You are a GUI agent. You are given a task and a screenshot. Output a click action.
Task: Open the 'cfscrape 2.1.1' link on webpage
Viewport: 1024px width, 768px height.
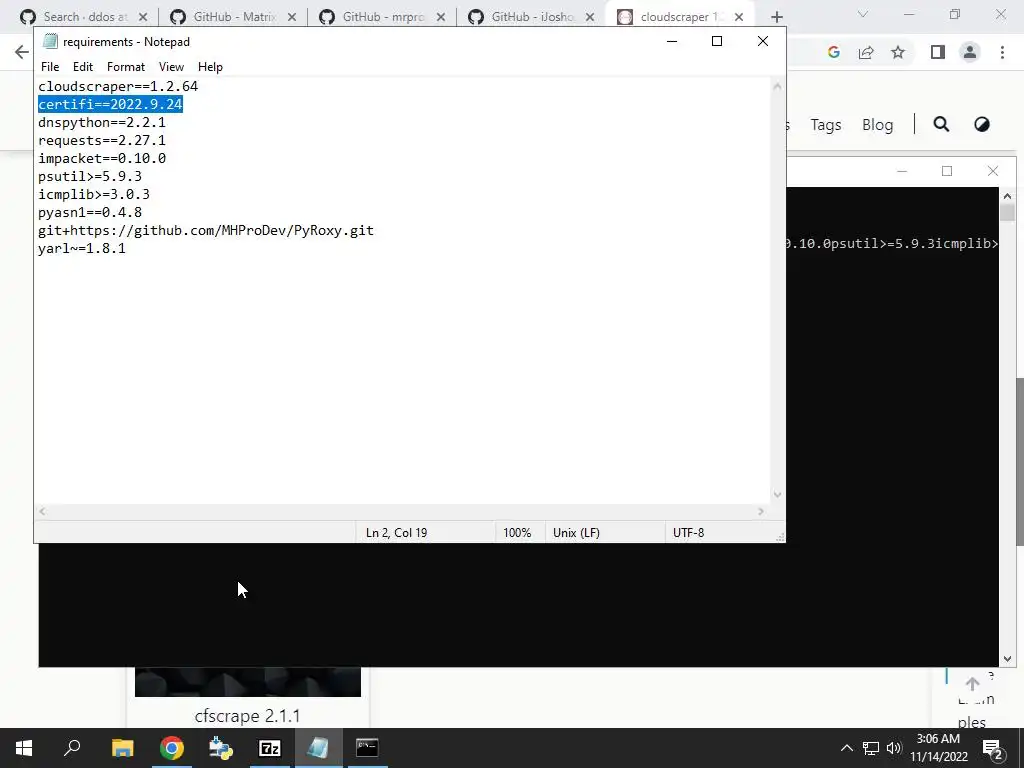pyautogui.click(x=248, y=716)
